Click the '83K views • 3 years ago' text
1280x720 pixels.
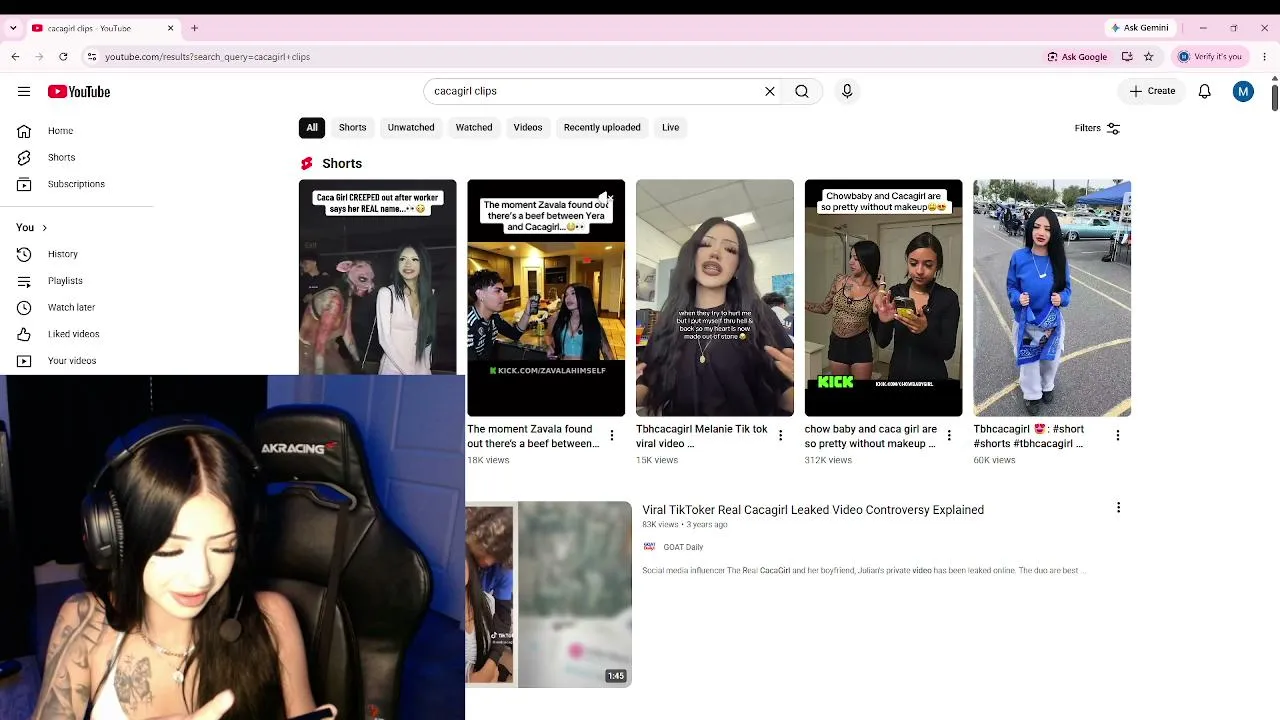pos(685,525)
